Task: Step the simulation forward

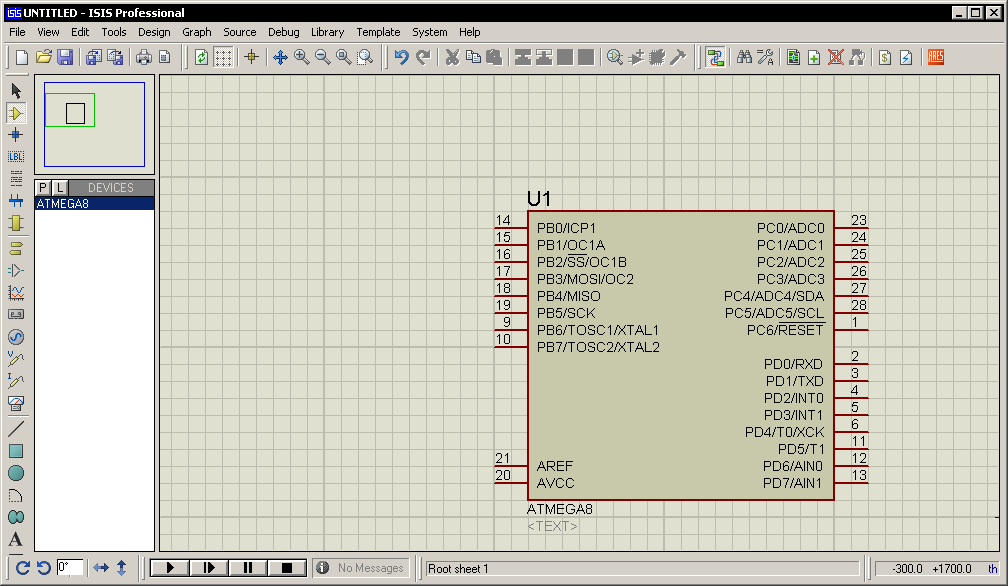Action: 209,568
